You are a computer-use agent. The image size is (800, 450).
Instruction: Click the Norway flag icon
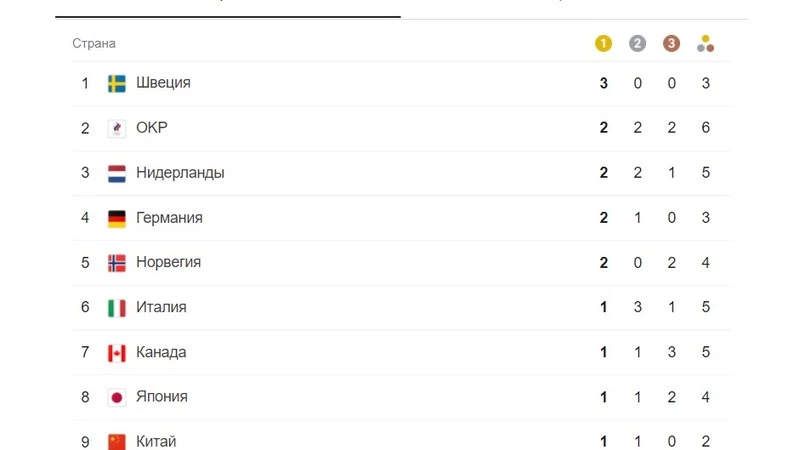[117, 263]
